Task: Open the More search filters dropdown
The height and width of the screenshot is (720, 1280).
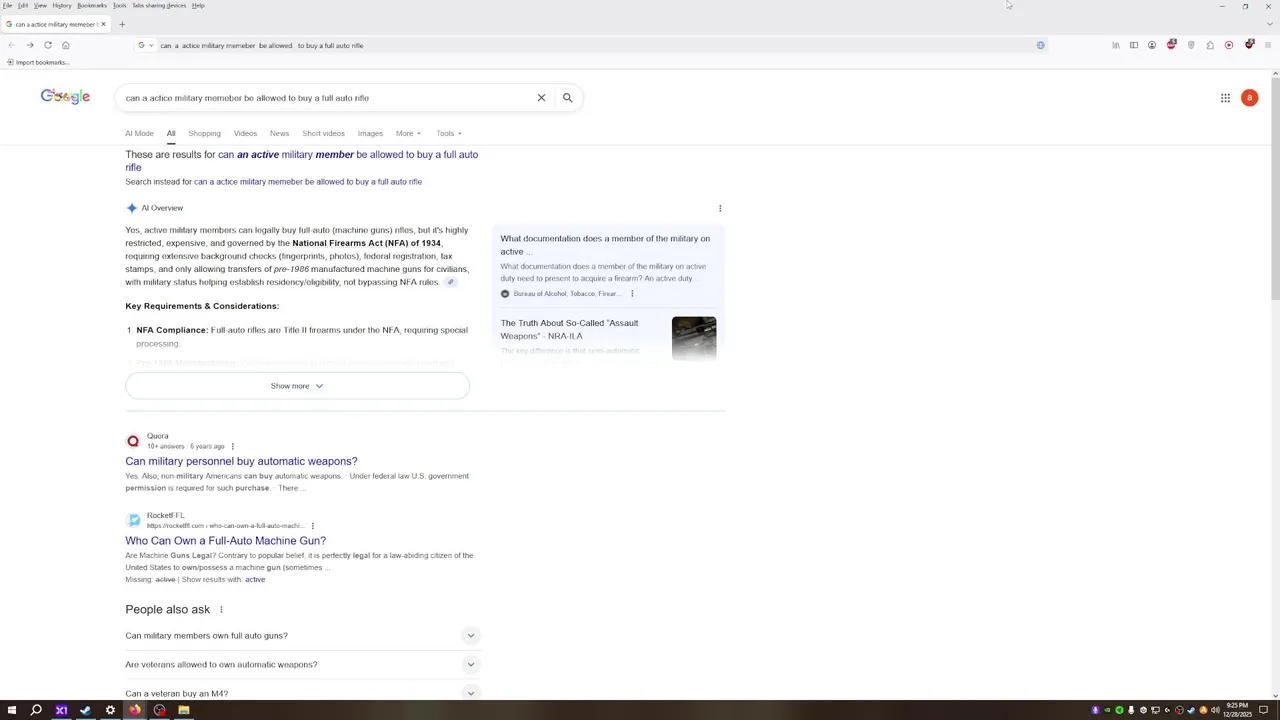Action: [408, 133]
